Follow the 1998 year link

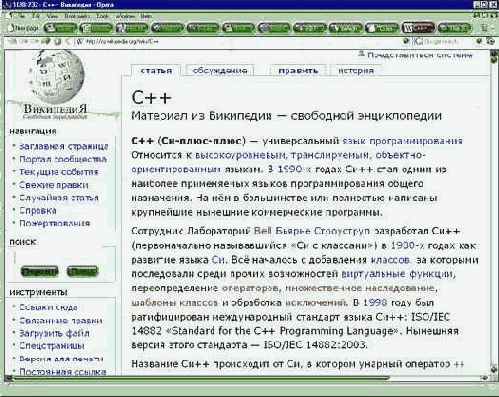point(375,303)
